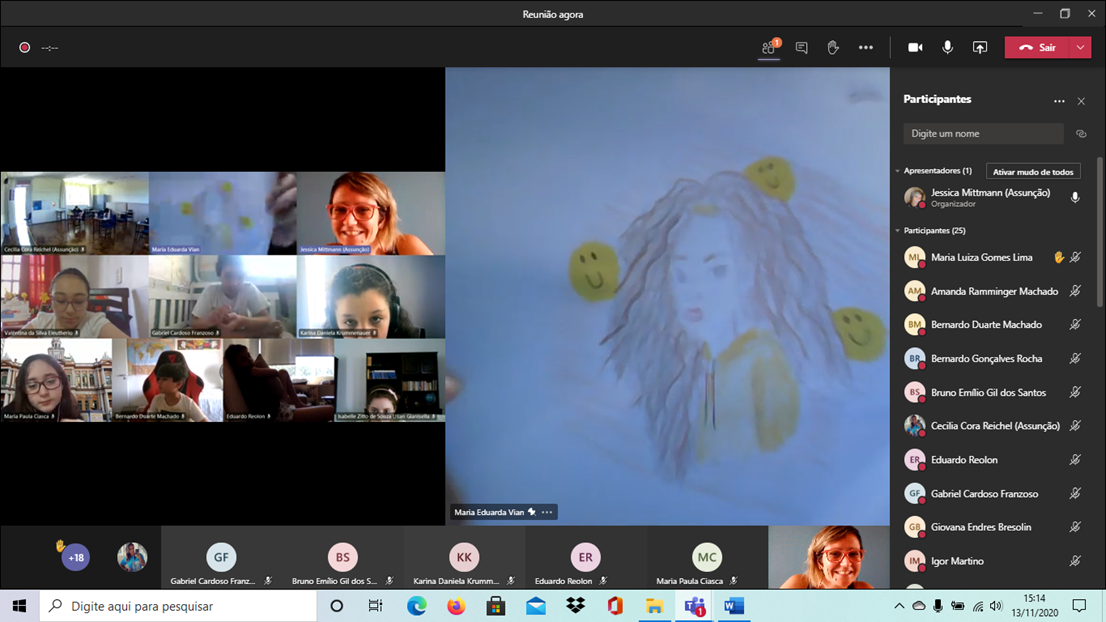
Task: Click Karina Daniela Krummenauer video in grid
Action: point(371,296)
